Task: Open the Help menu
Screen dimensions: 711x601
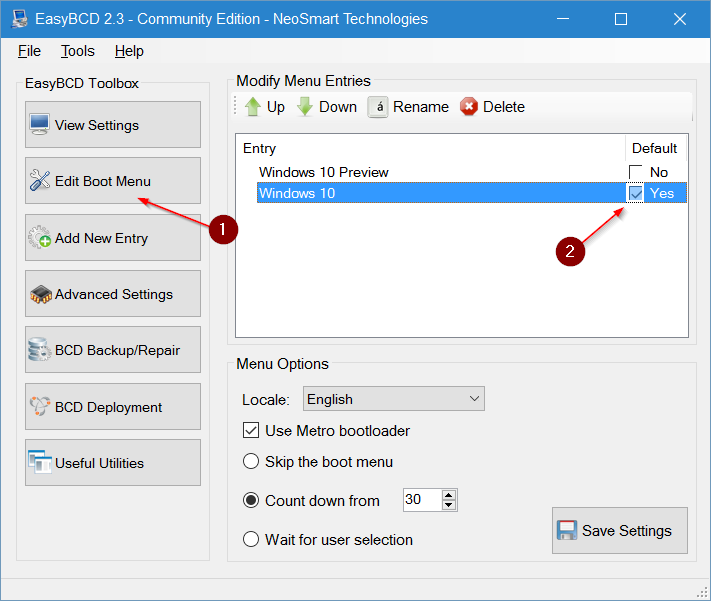Action: [129, 51]
